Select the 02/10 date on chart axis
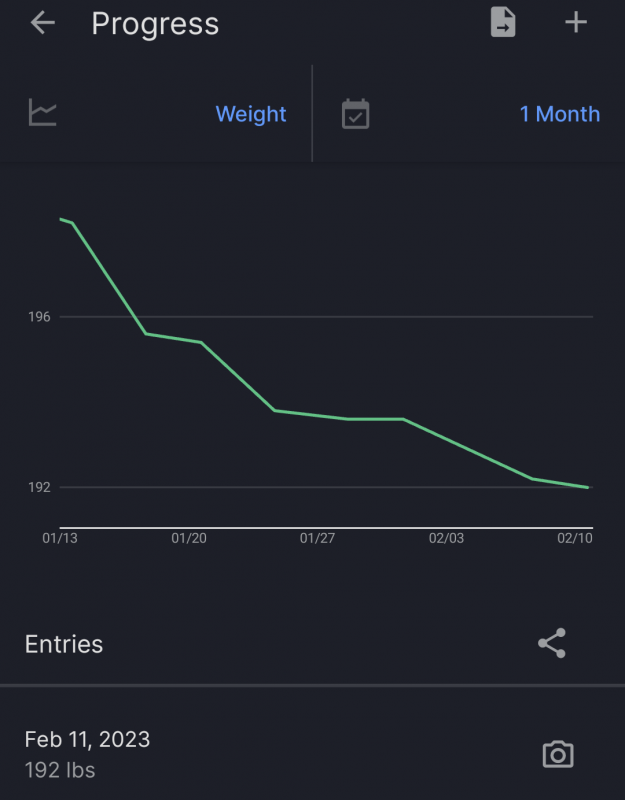 tap(575, 538)
